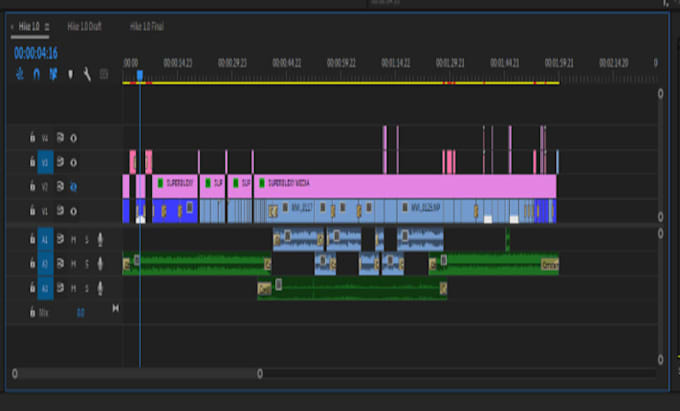Open Timeline Display Settings wrench

87,73
